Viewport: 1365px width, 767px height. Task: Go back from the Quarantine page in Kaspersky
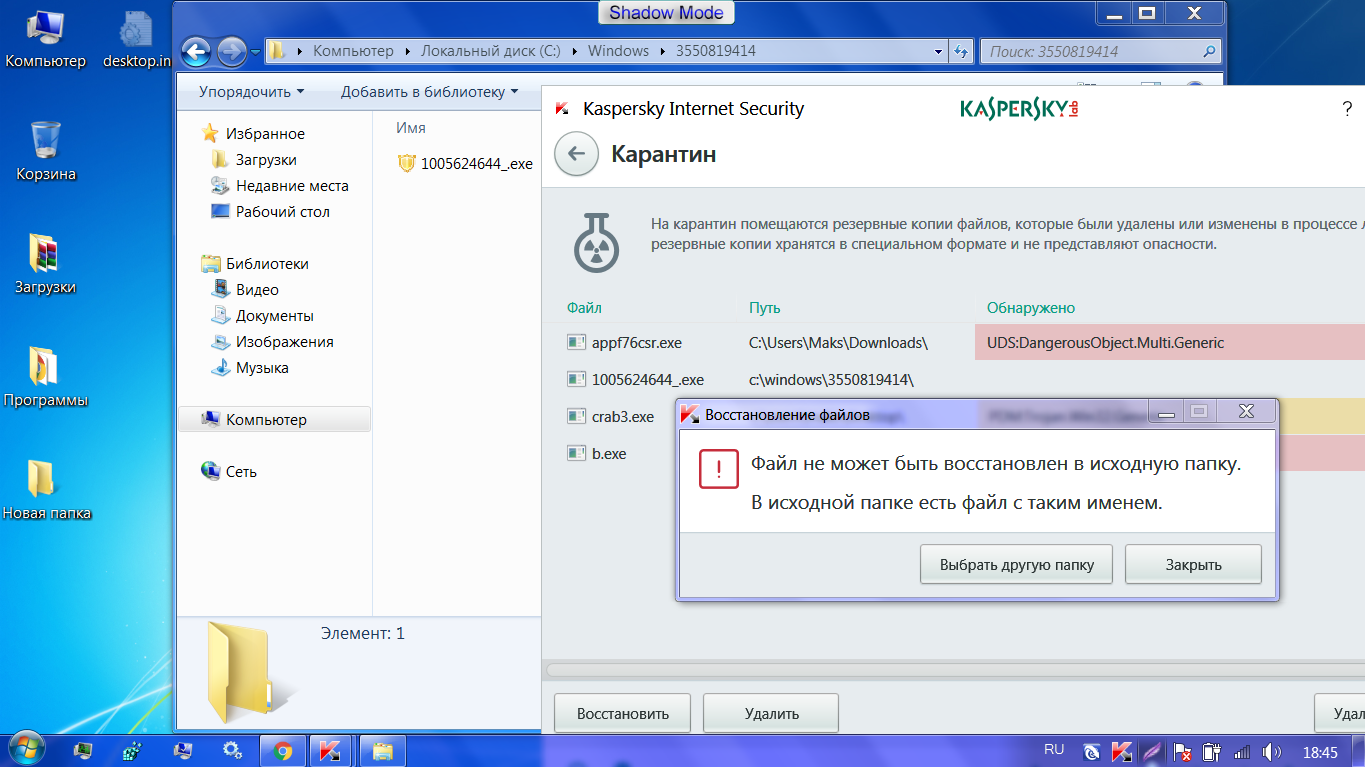pos(576,154)
